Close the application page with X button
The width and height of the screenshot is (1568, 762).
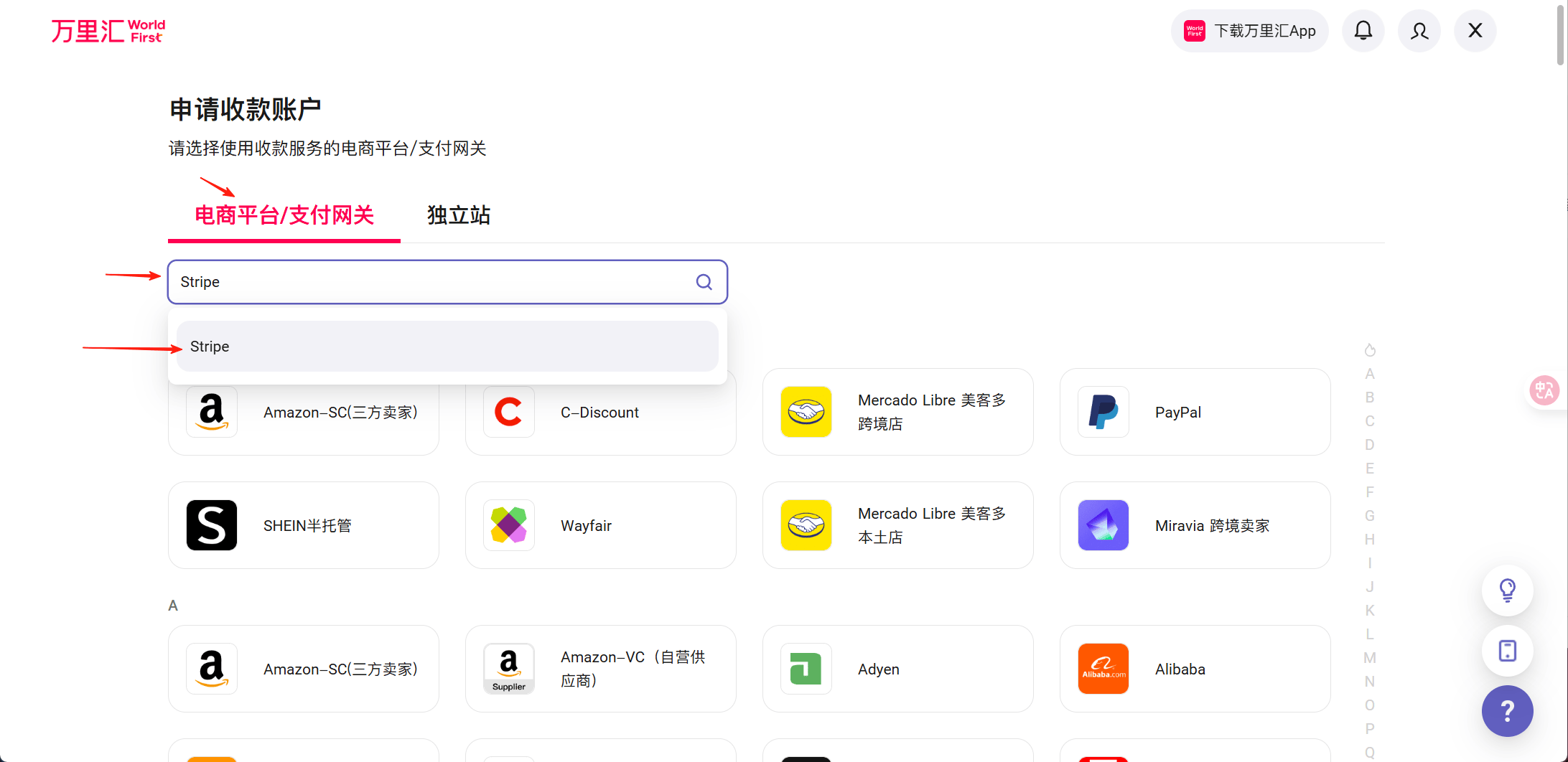tap(1475, 31)
